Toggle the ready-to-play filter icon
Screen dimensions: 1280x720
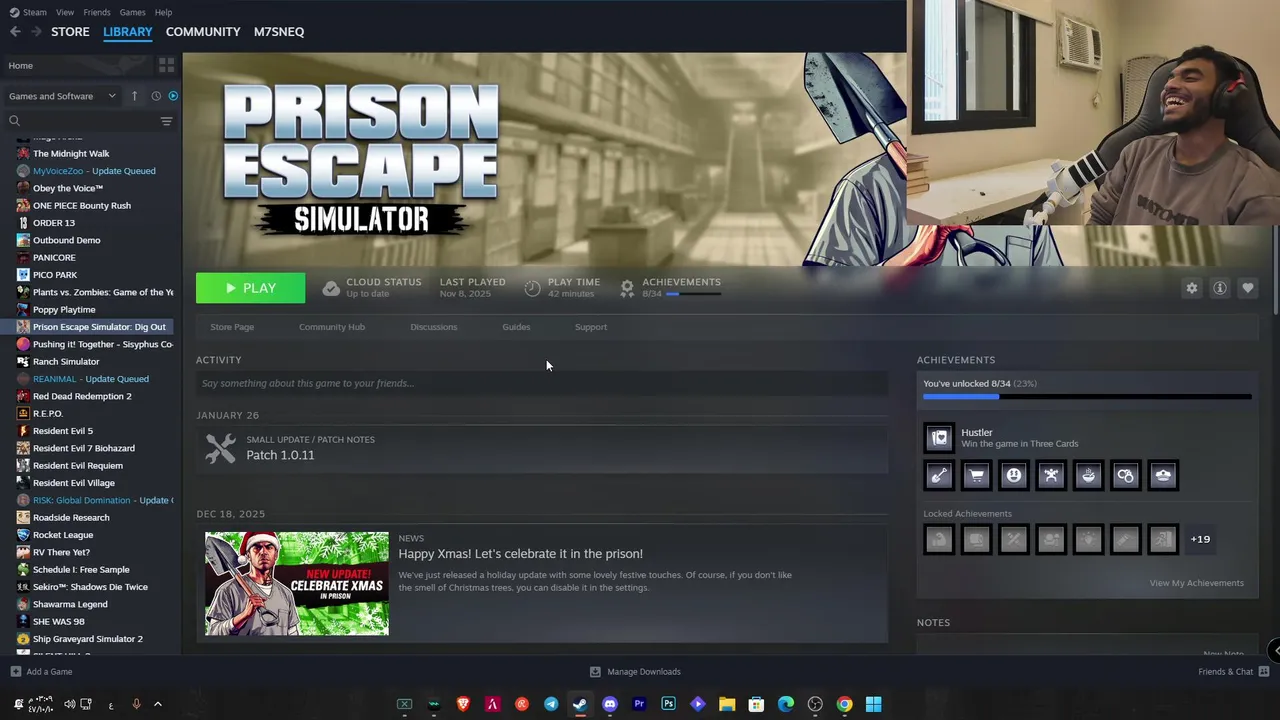click(x=173, y=96)
